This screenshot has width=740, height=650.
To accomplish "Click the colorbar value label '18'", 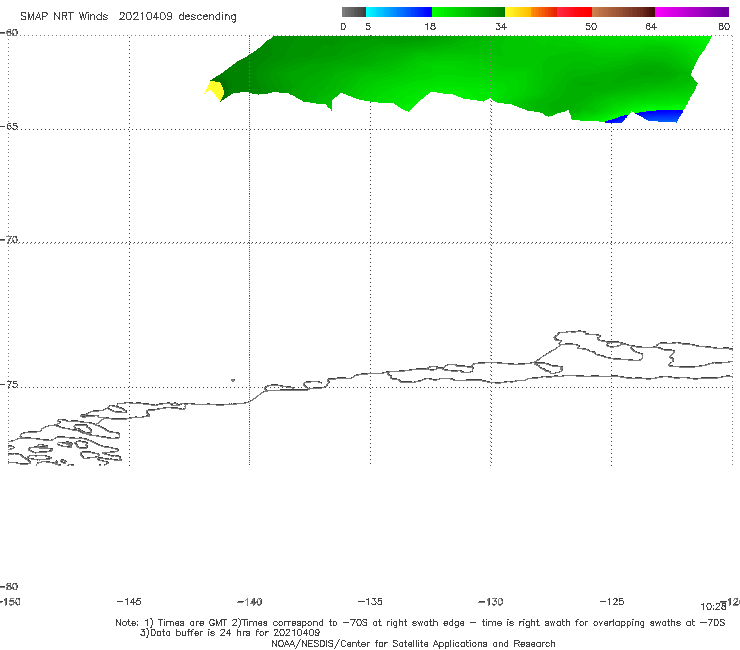I will [430, 27].
